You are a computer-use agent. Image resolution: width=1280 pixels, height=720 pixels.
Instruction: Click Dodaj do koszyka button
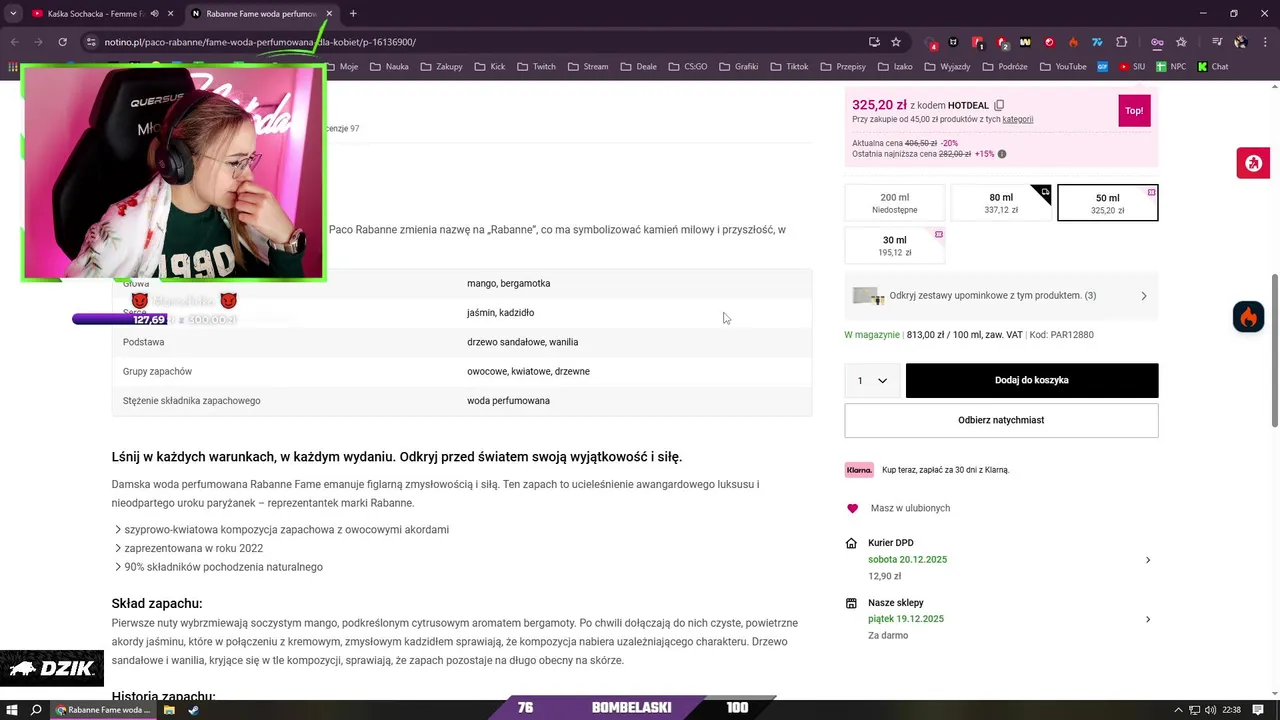point(1032,381)
